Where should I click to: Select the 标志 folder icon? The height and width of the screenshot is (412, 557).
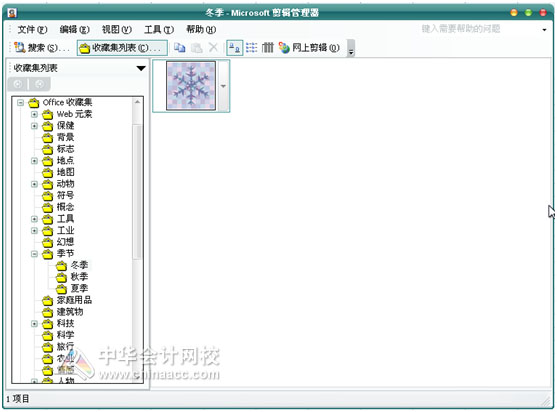click(48, 150)
